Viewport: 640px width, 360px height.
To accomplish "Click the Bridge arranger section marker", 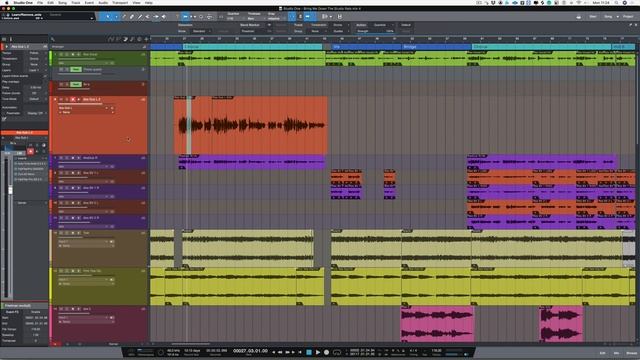I will (x=436, y=47).
